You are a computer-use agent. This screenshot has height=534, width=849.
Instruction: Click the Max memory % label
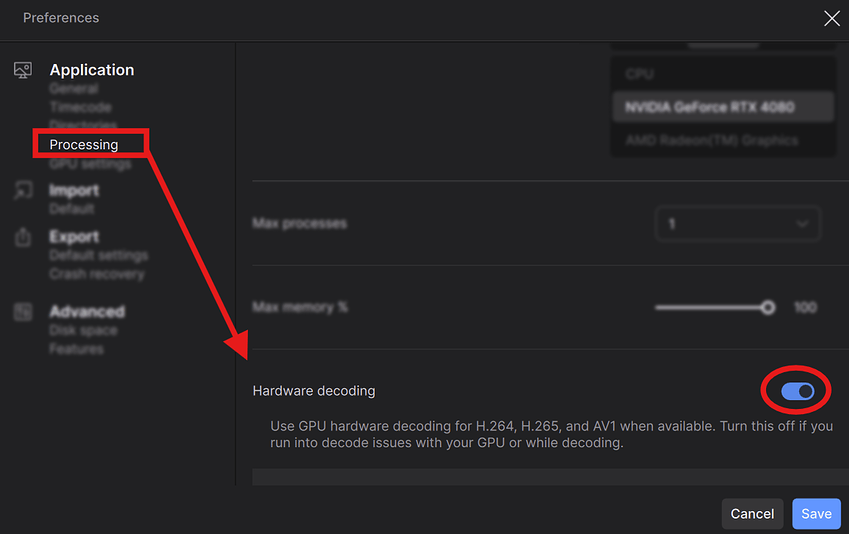pyautogui.click(x=300, y=308)
